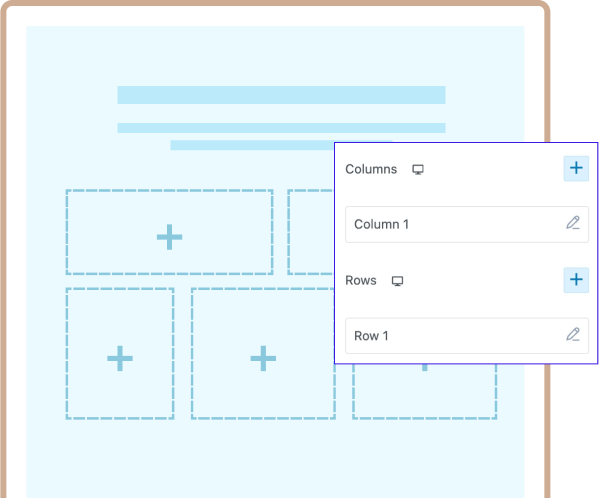Click the plus in the top-left grid cell
This screenshot has width=599, height=498.
pos(170,237)
